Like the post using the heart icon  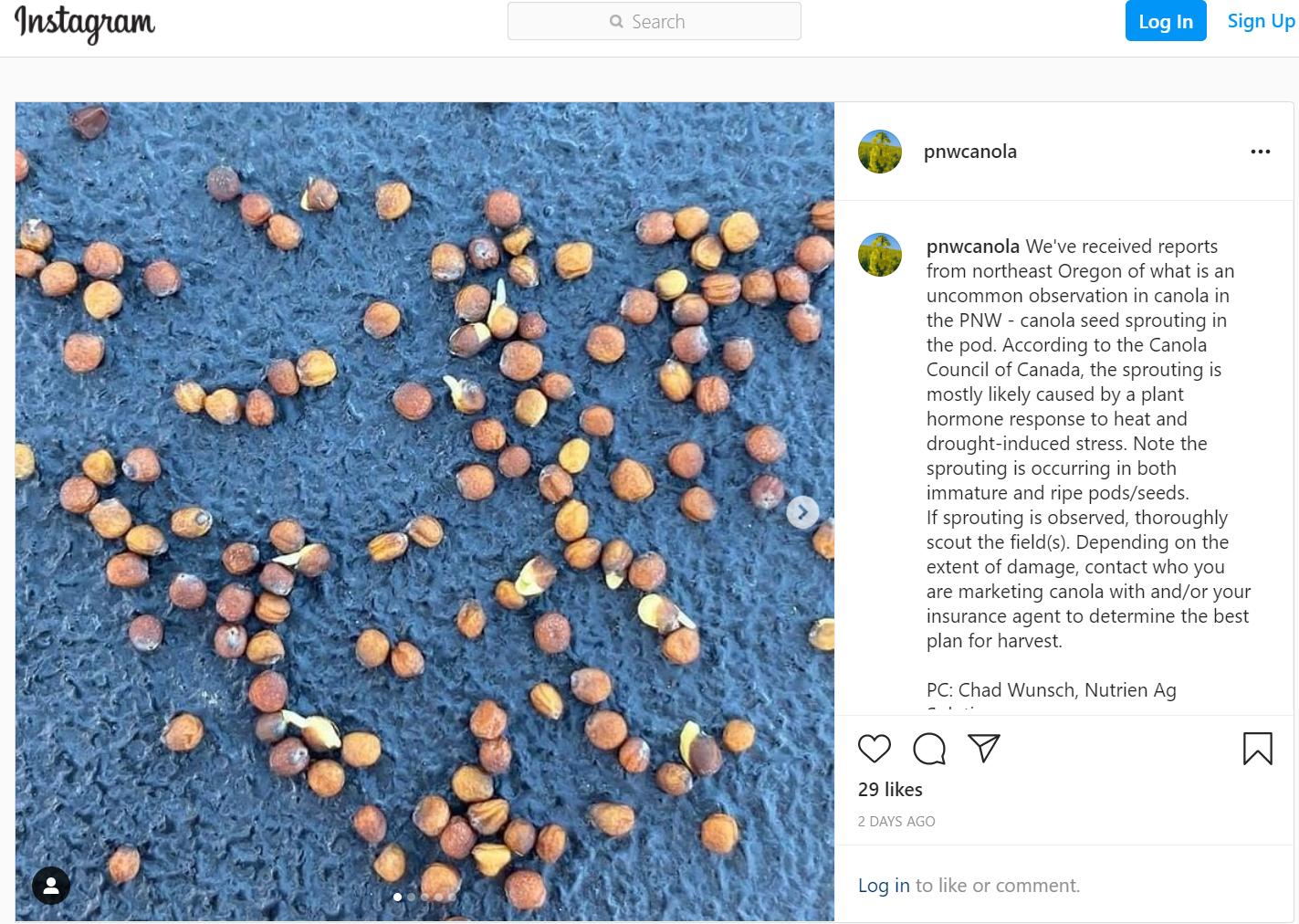874,748
